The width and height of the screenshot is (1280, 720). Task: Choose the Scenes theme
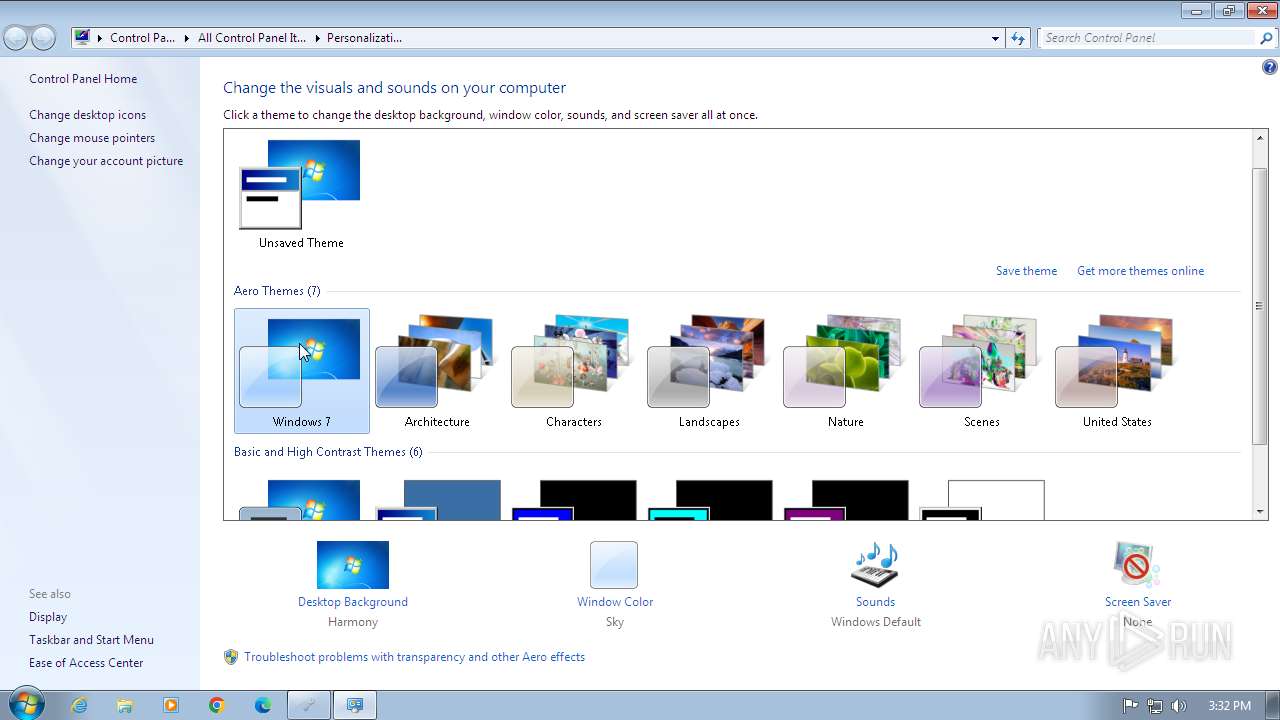point(981,371)
